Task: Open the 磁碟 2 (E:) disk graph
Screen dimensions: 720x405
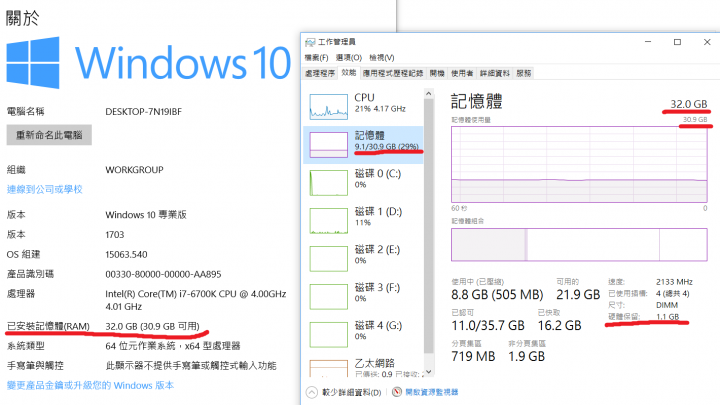Action: tap(328, 259)
